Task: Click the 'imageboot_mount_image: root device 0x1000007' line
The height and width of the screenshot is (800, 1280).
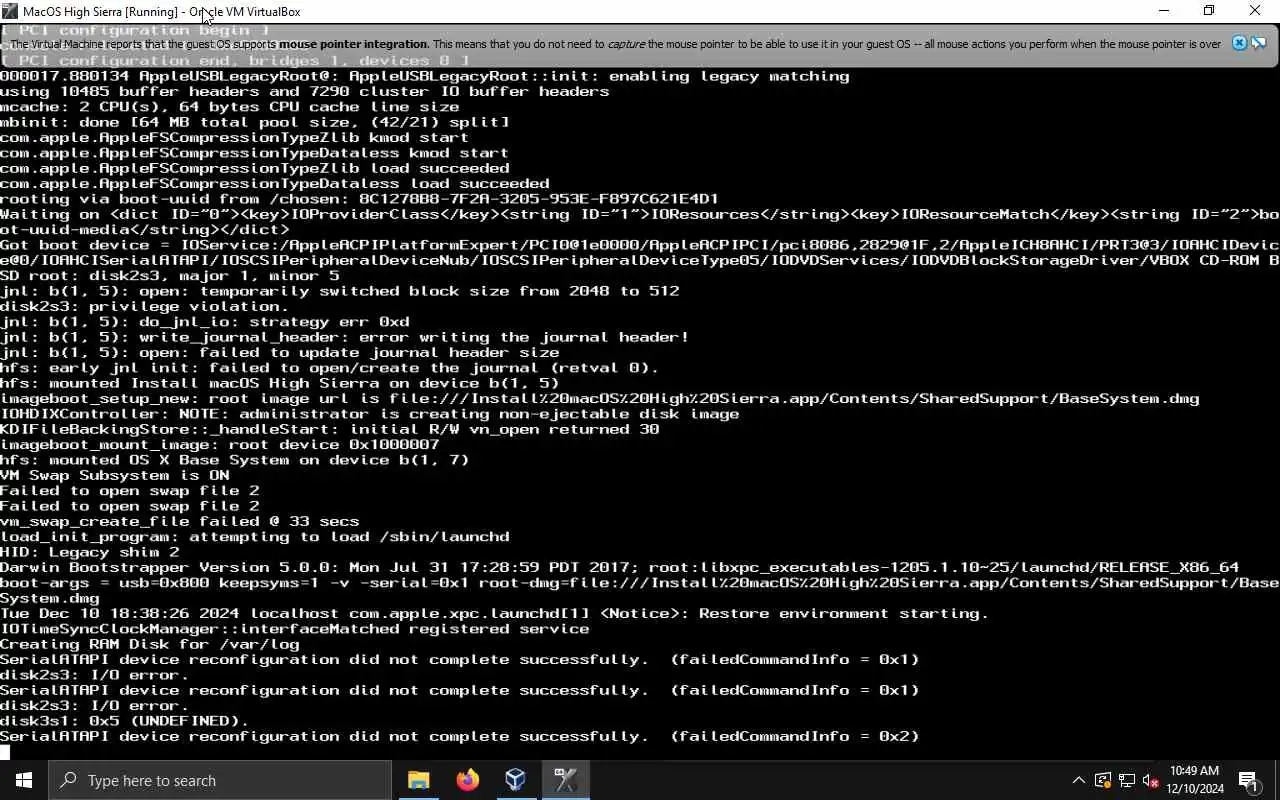Action: coord(220,444)
